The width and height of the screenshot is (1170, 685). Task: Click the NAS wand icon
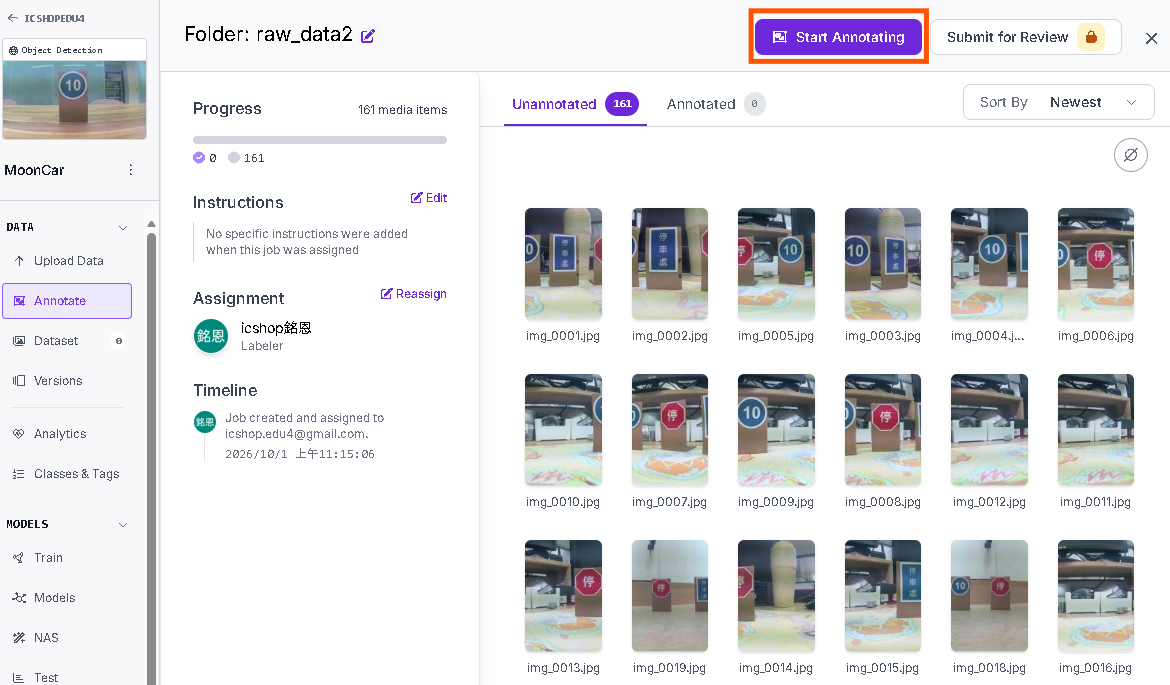19,637
